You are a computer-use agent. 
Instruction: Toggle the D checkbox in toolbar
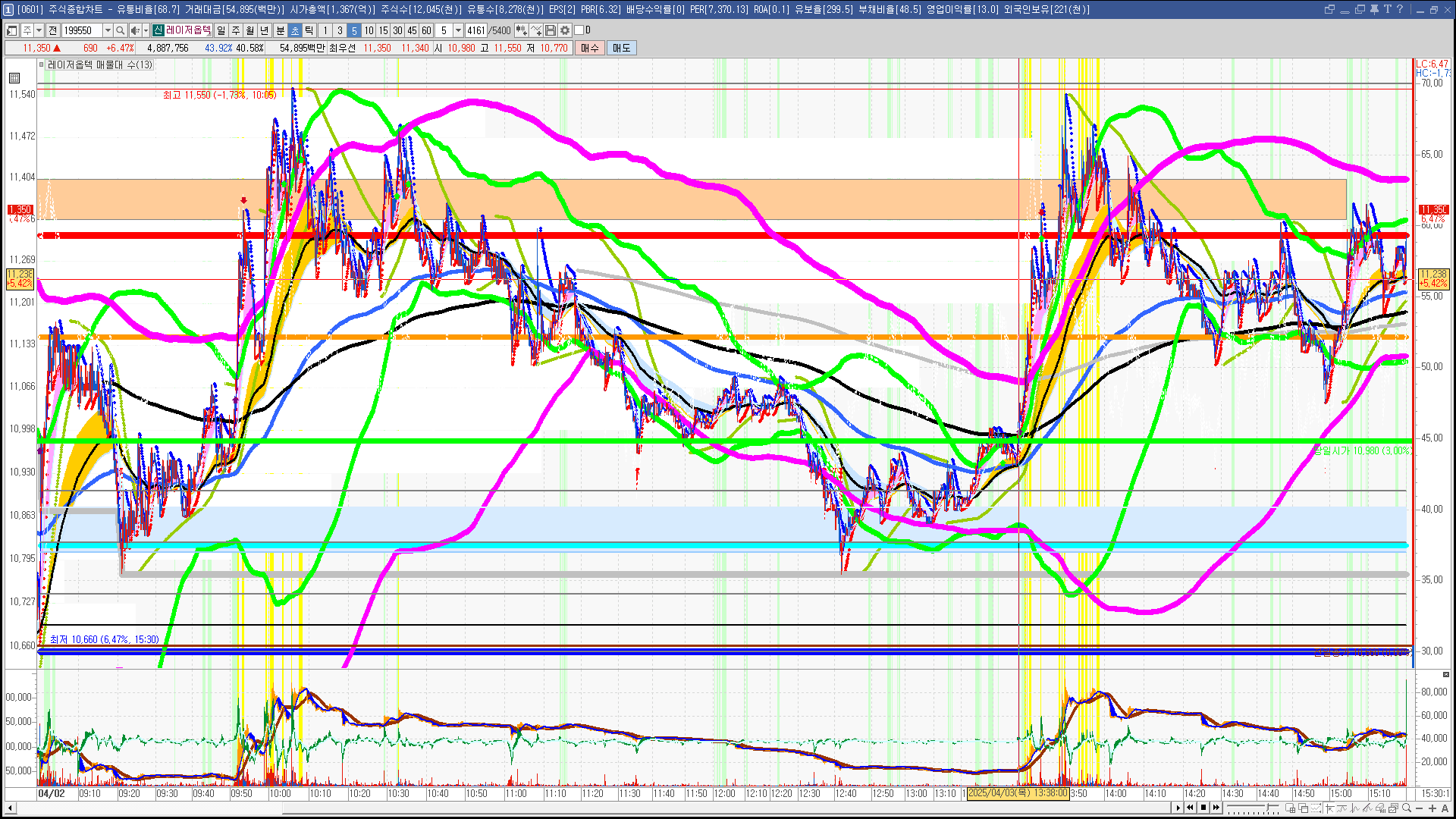click(x=579, y=30)
